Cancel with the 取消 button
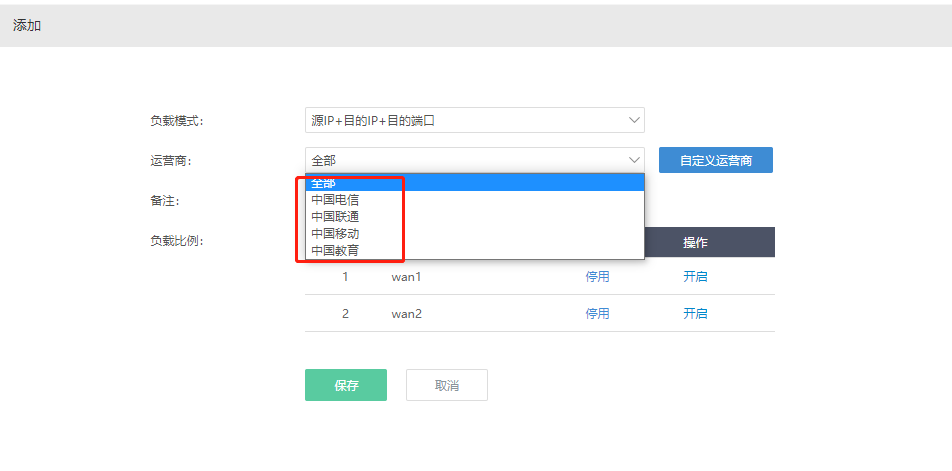This screenshot has width=952, height=471. pos(447,385)
